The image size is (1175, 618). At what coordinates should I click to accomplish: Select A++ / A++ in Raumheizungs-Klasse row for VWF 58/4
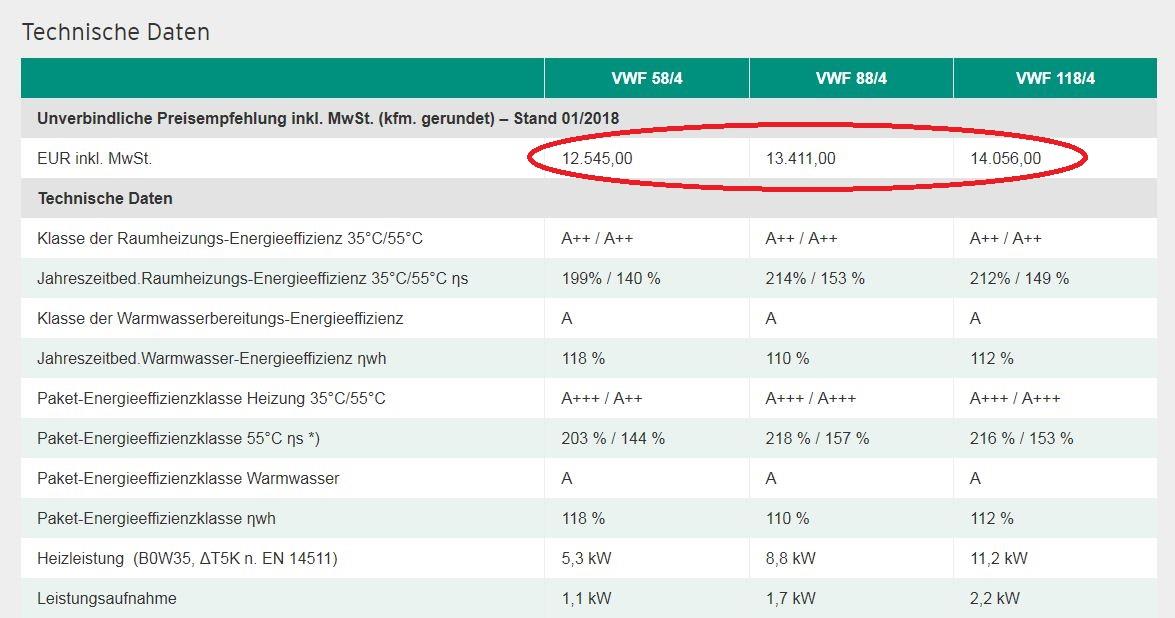coord(597,239)
